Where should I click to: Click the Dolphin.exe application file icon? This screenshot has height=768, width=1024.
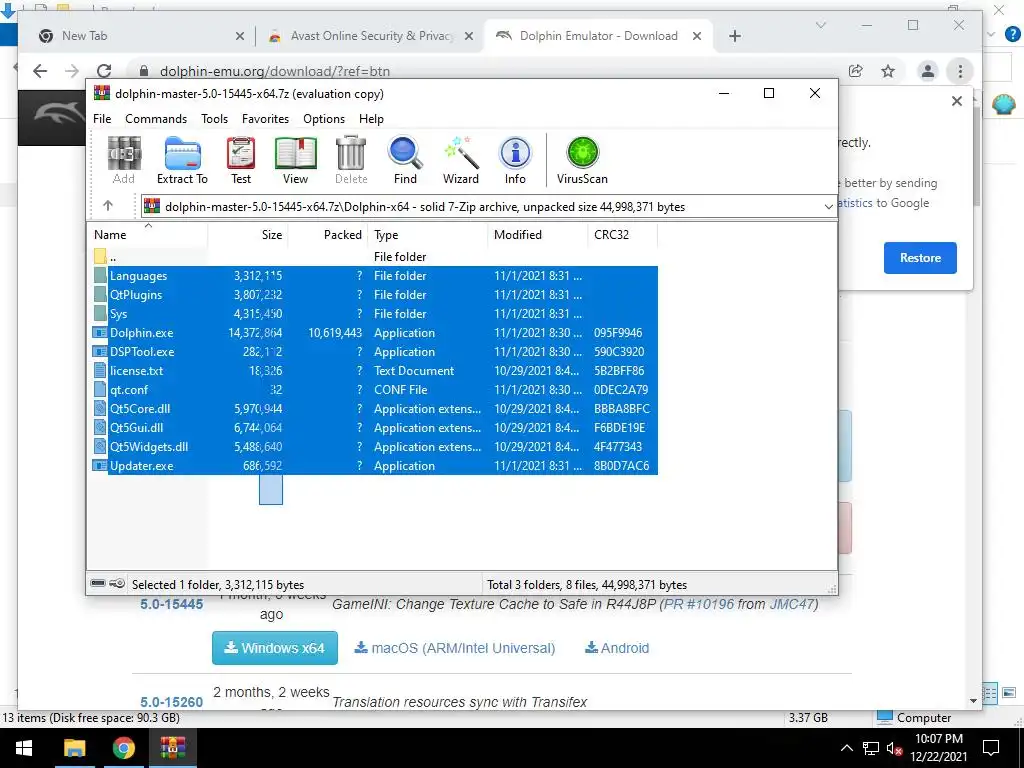(100, 332)
